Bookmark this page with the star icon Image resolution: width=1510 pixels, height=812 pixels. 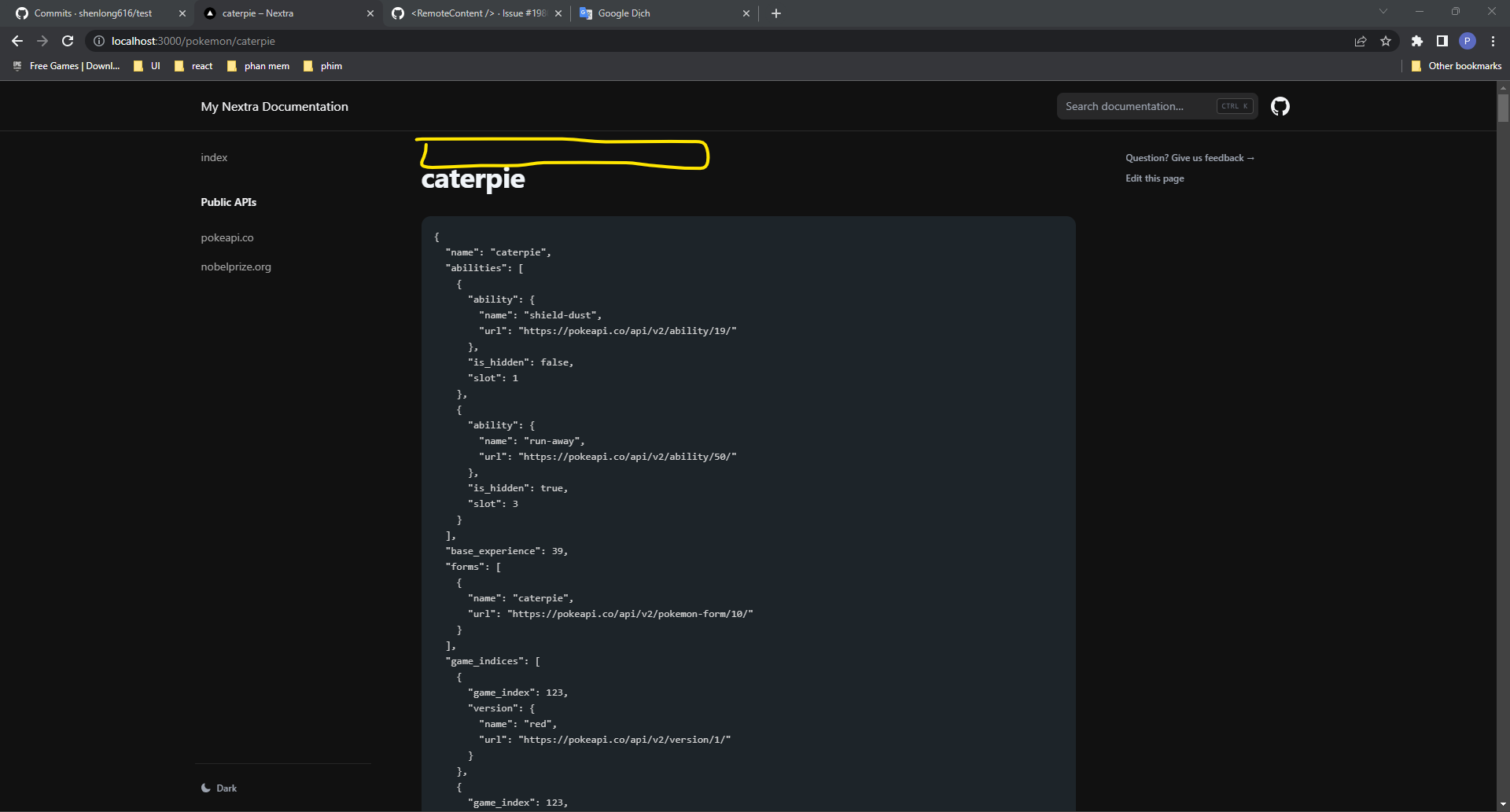pyautogui.click(x=1386, y=41)
